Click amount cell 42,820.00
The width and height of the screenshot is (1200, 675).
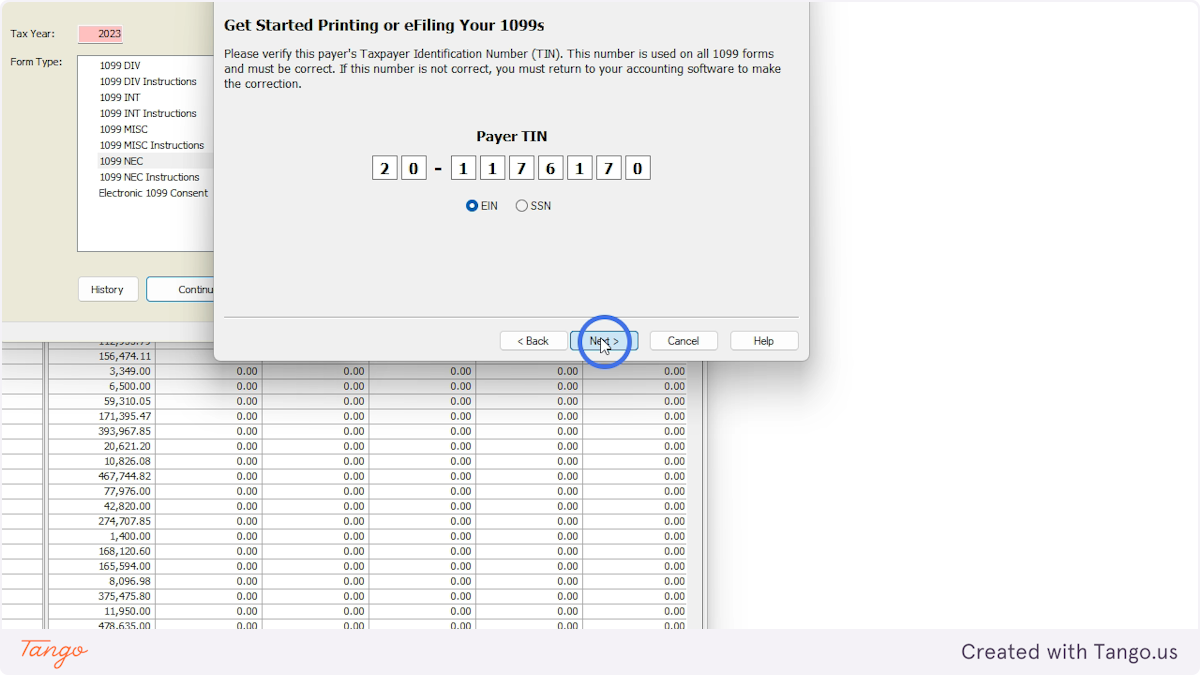[101, 506]
